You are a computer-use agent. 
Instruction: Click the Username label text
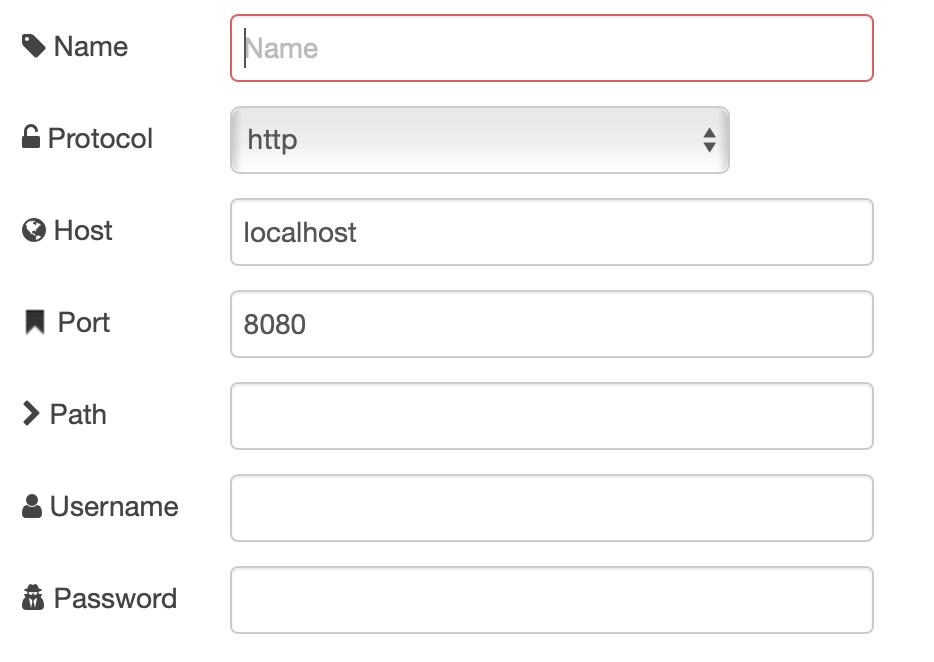(x=114, y=507)
